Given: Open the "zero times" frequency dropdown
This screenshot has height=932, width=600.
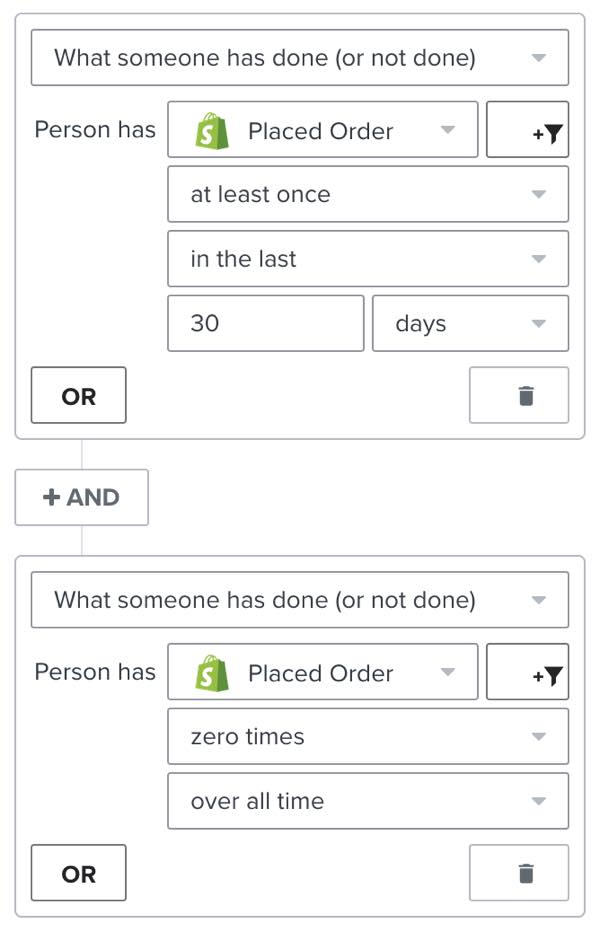Looking at the screenshot, I should (368, 736).
